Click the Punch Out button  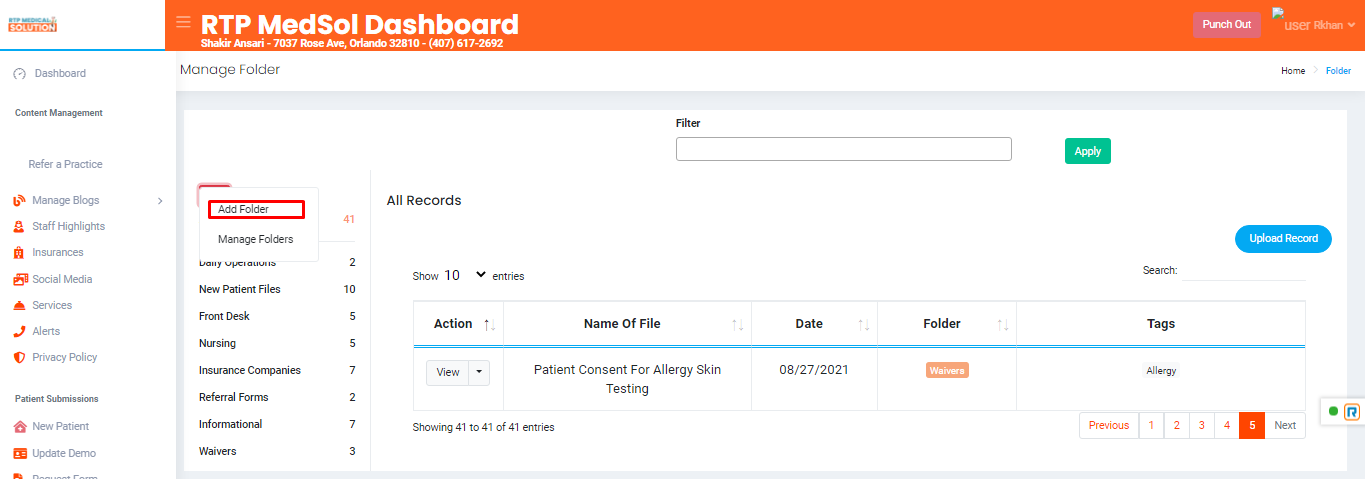1227,25
